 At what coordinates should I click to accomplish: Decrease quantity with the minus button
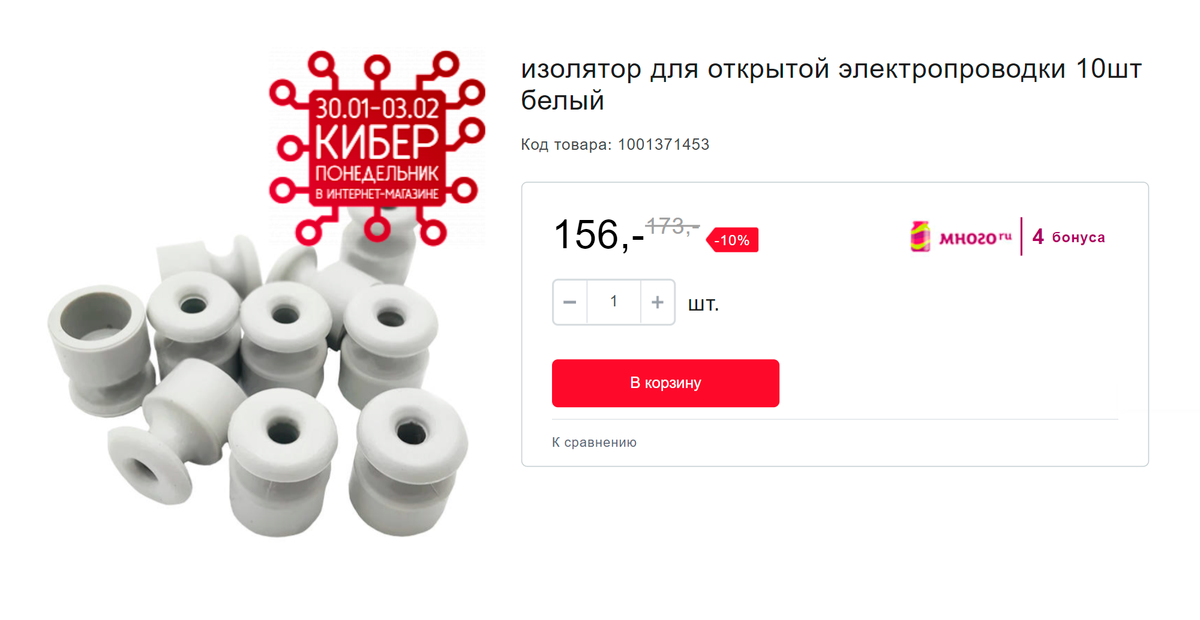[x=570, y=302]
